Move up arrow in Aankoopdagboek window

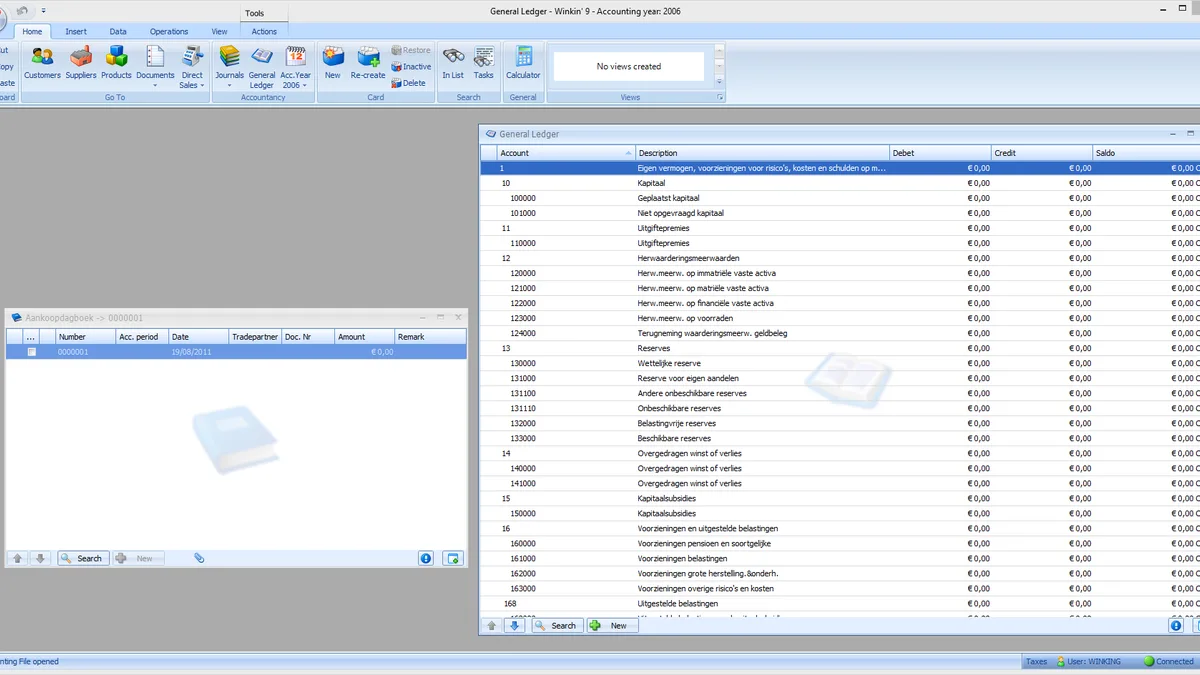tap(18, 558)
